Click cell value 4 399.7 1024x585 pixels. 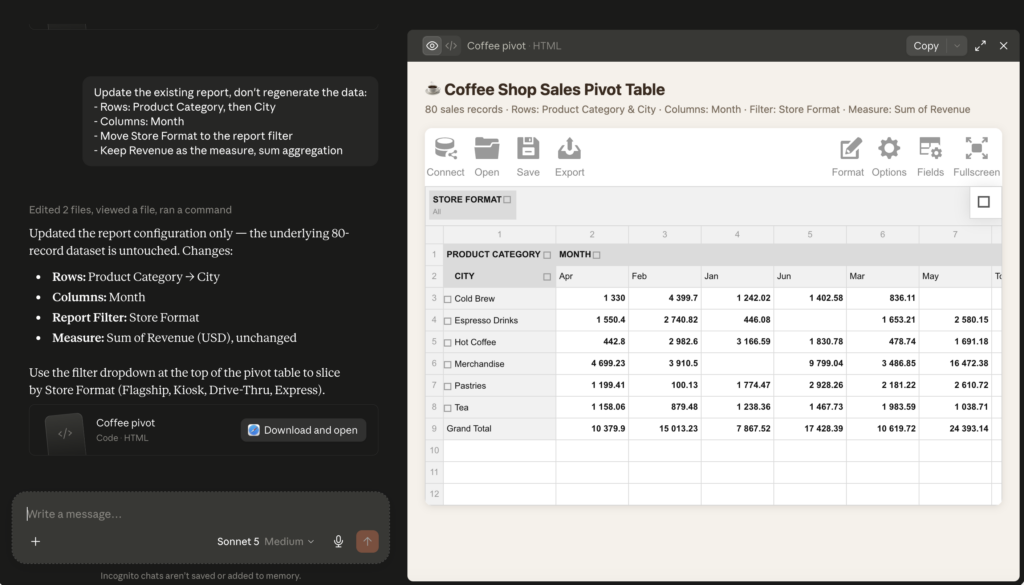tap(665, 298)
